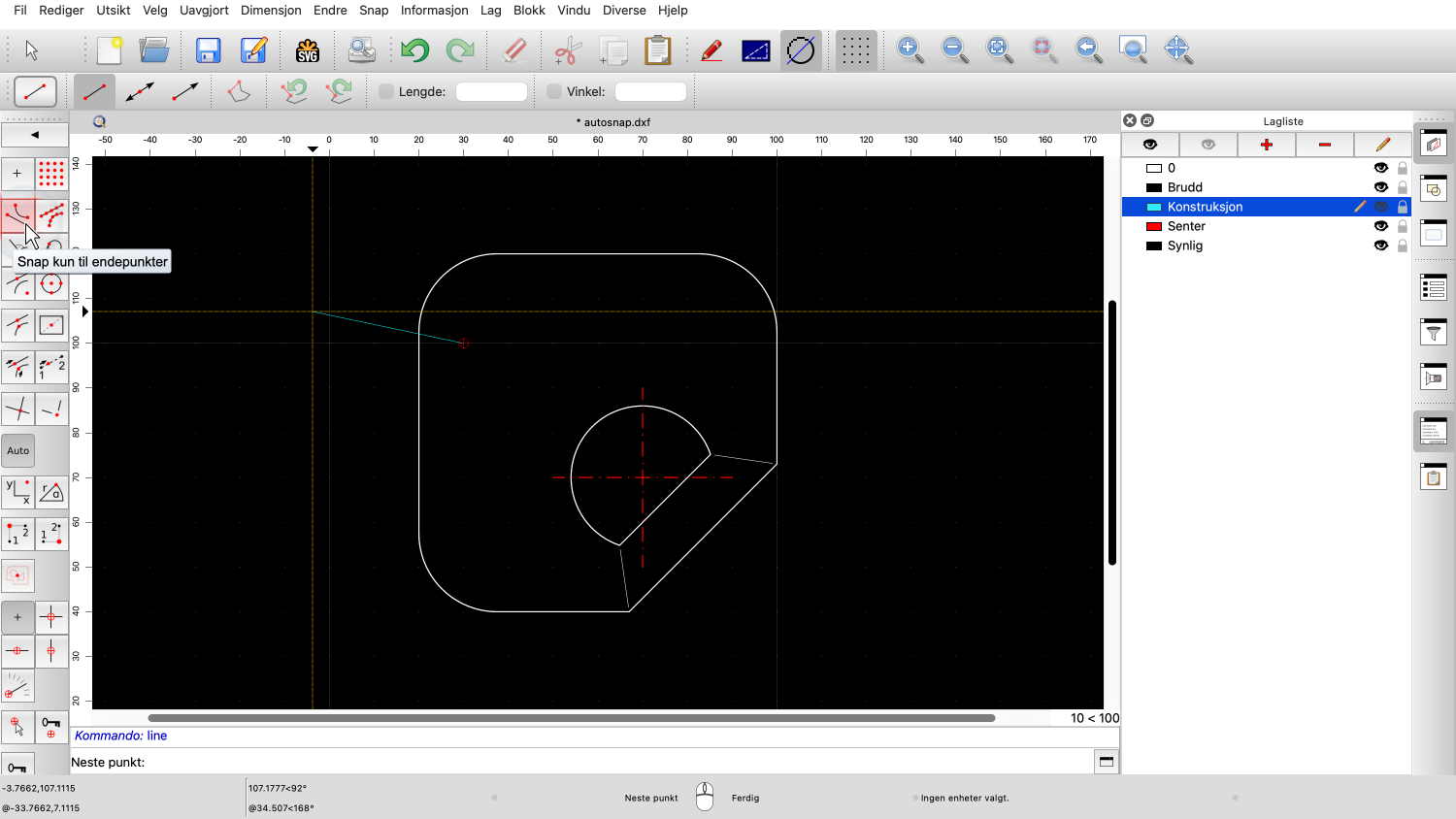Click the Export SVG icon
1456x819 pixels.
[x=308, y=50]
